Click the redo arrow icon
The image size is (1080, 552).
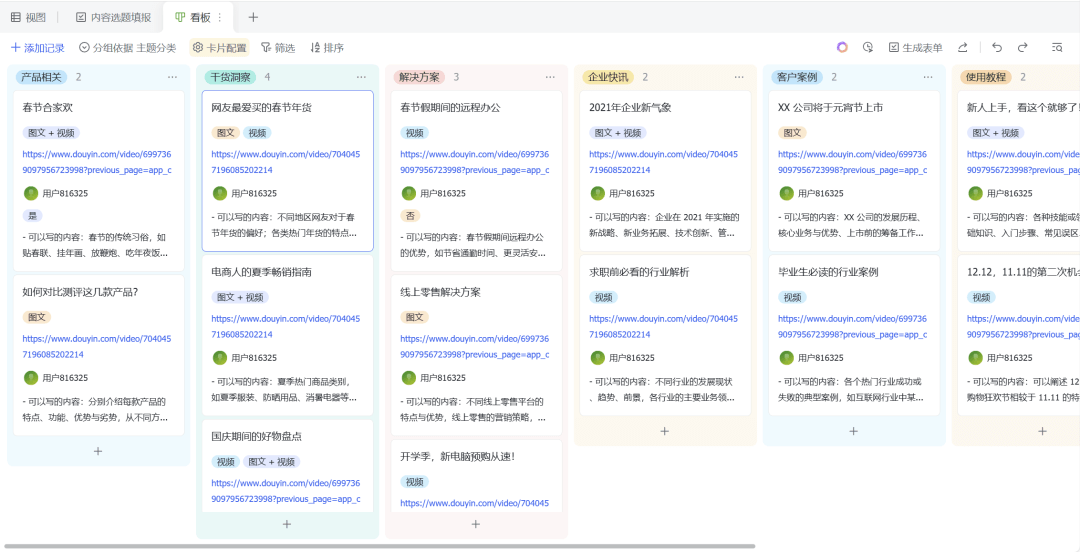pos(1022,47)
